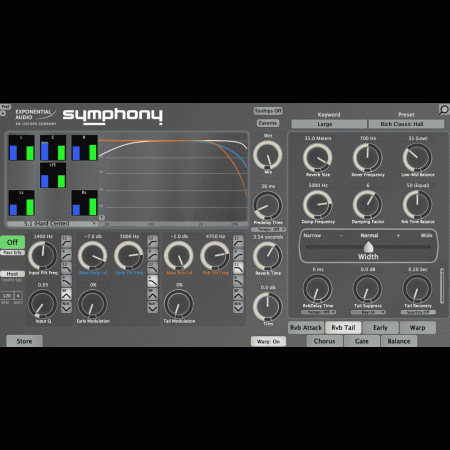
Task: Toggle the Warp: On button
Action: coord(268,341)
